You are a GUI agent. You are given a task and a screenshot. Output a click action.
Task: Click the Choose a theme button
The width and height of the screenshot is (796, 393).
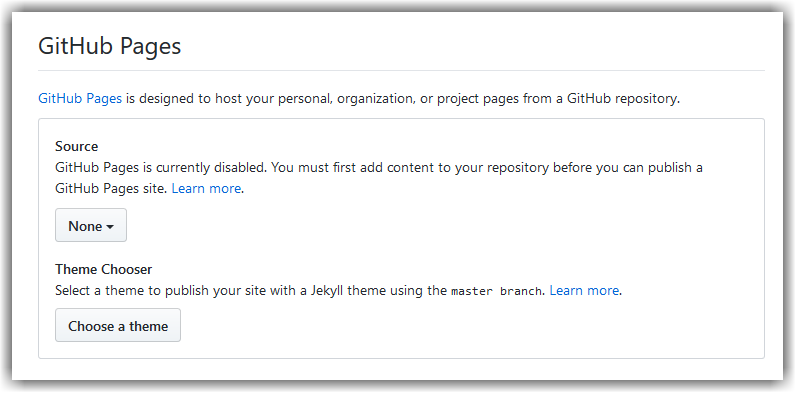118,325
